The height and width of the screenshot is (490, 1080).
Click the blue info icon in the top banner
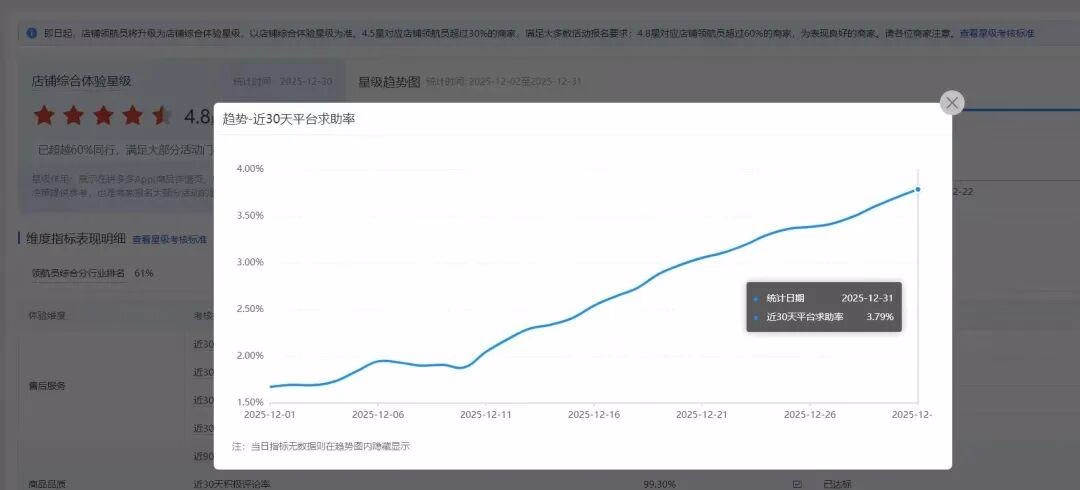click(x=32, y=33)
